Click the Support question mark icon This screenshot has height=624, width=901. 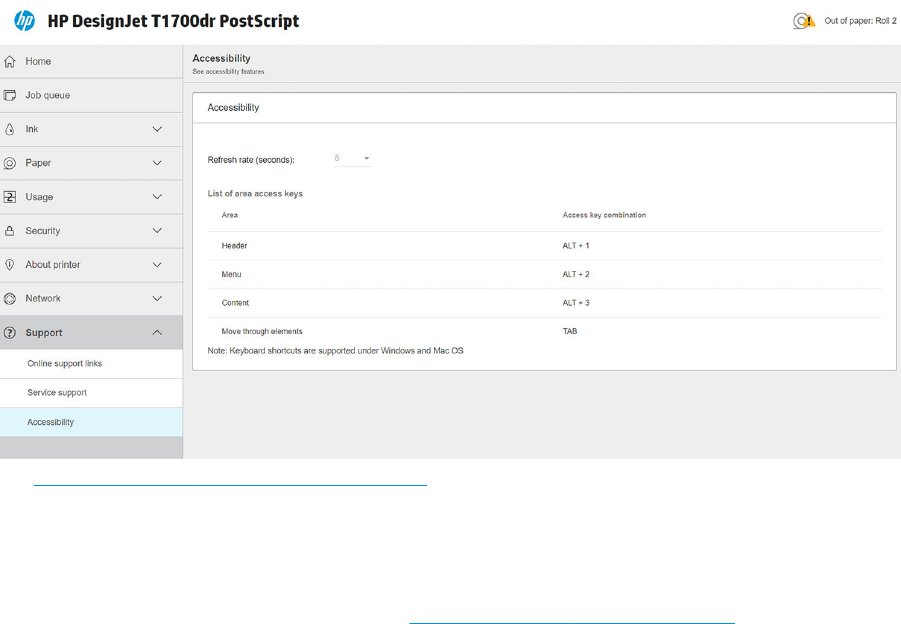pyautogui.click(x=10, y=333)
